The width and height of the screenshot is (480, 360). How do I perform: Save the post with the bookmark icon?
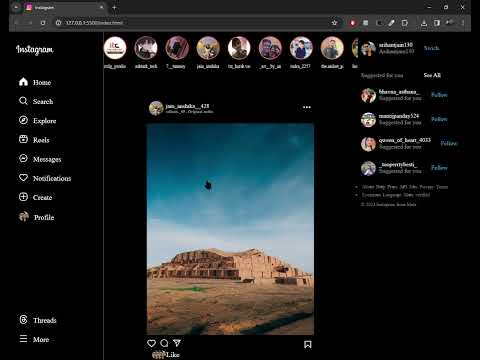(x=308, y=344)
